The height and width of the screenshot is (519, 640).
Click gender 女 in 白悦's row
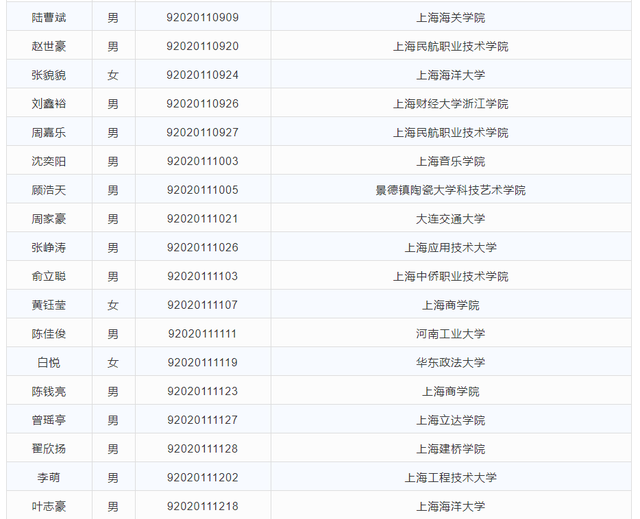113,362
